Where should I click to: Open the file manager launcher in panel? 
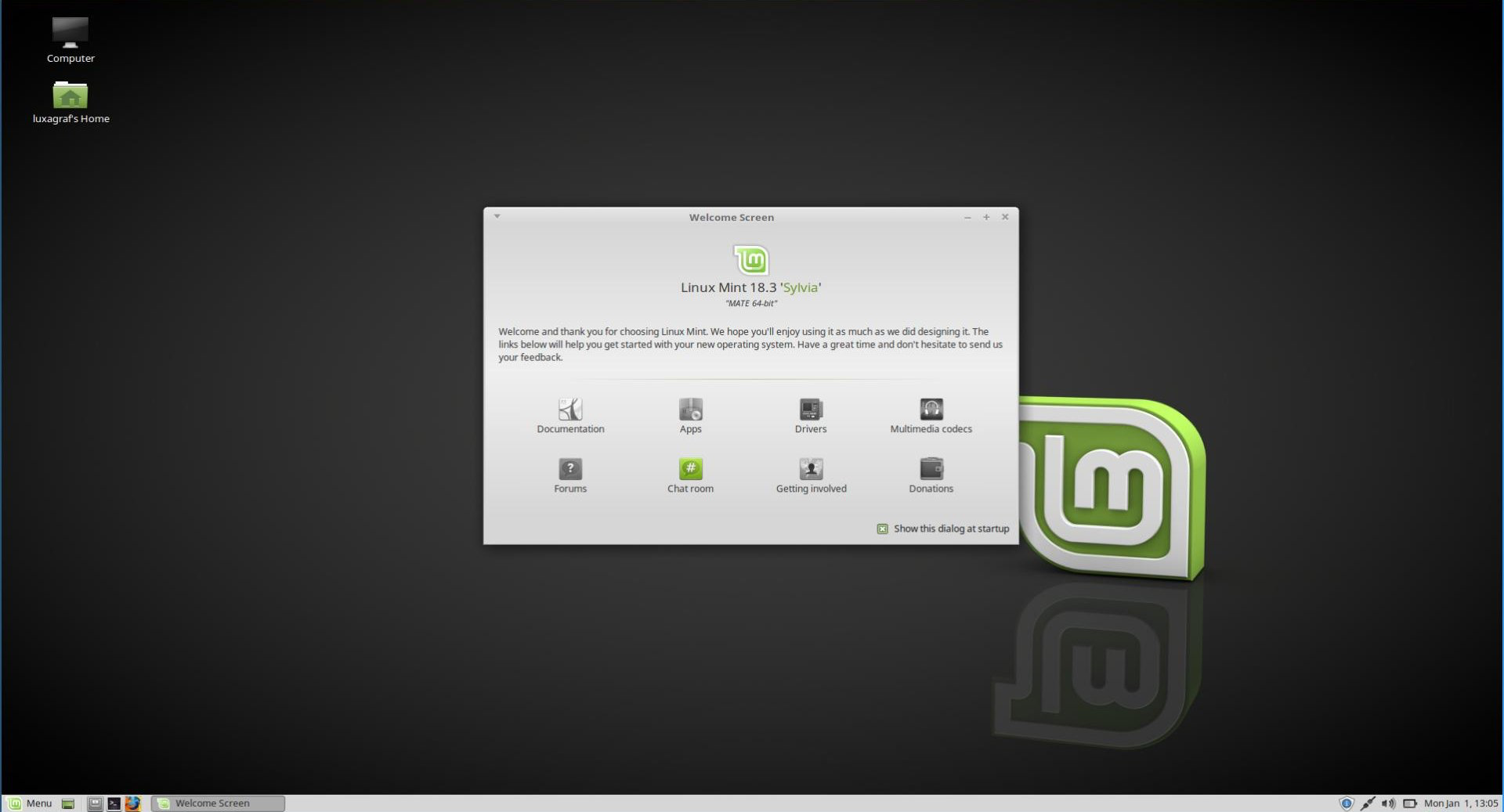pyautogui.click(x=95, y=803)
